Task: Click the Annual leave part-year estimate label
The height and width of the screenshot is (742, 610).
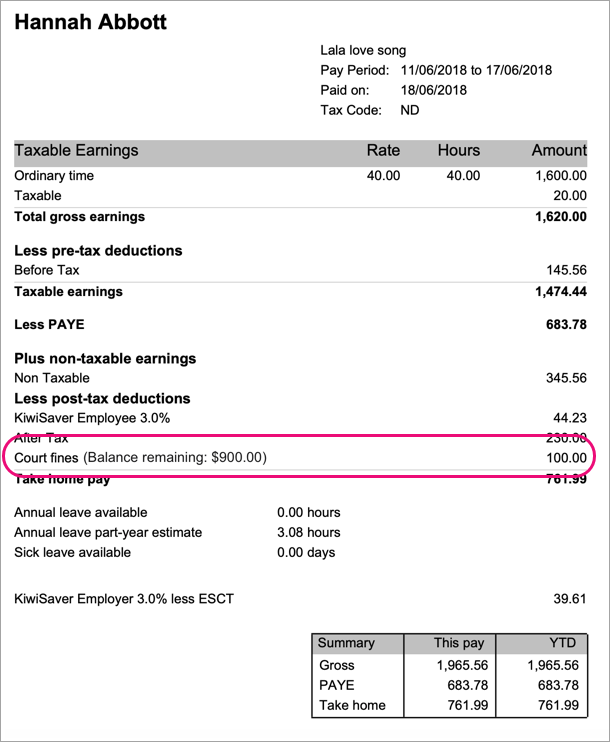Action: 108,532
